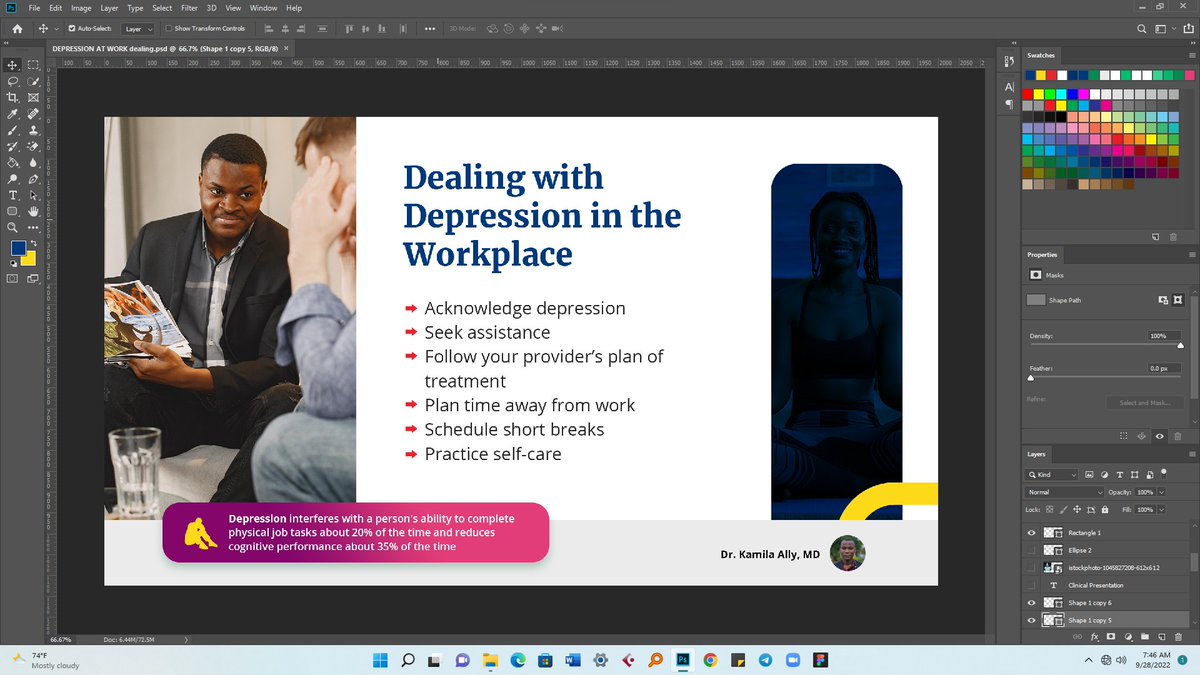
Task: Select the Pen tool
Action: coord(33,179)
